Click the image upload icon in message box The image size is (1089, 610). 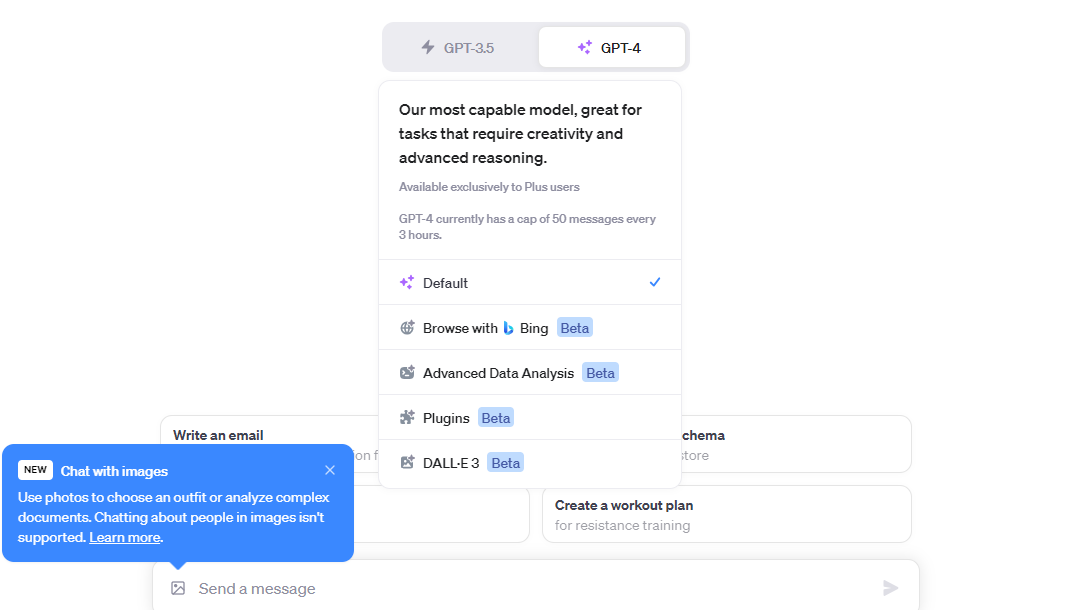tap(178, 588)
